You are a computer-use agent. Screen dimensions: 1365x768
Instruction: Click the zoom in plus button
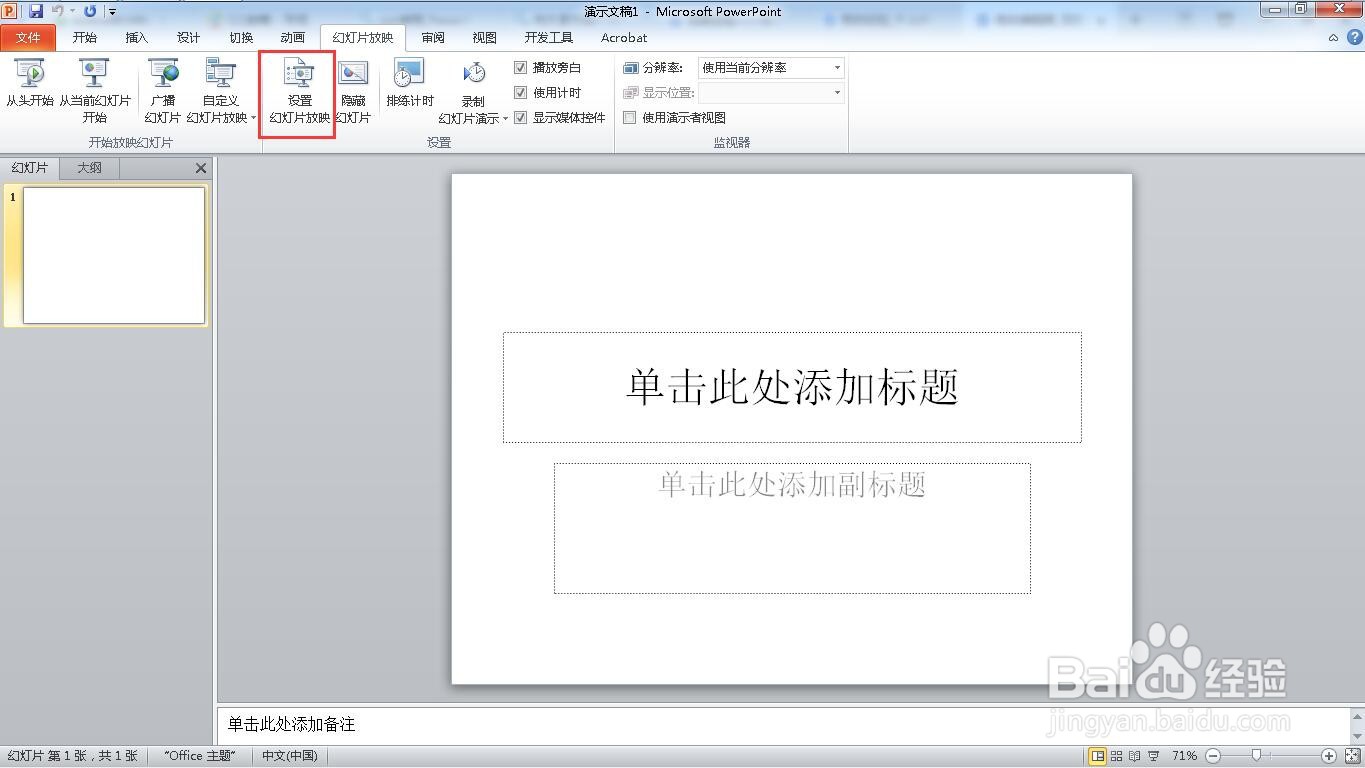pos(1329,756)
